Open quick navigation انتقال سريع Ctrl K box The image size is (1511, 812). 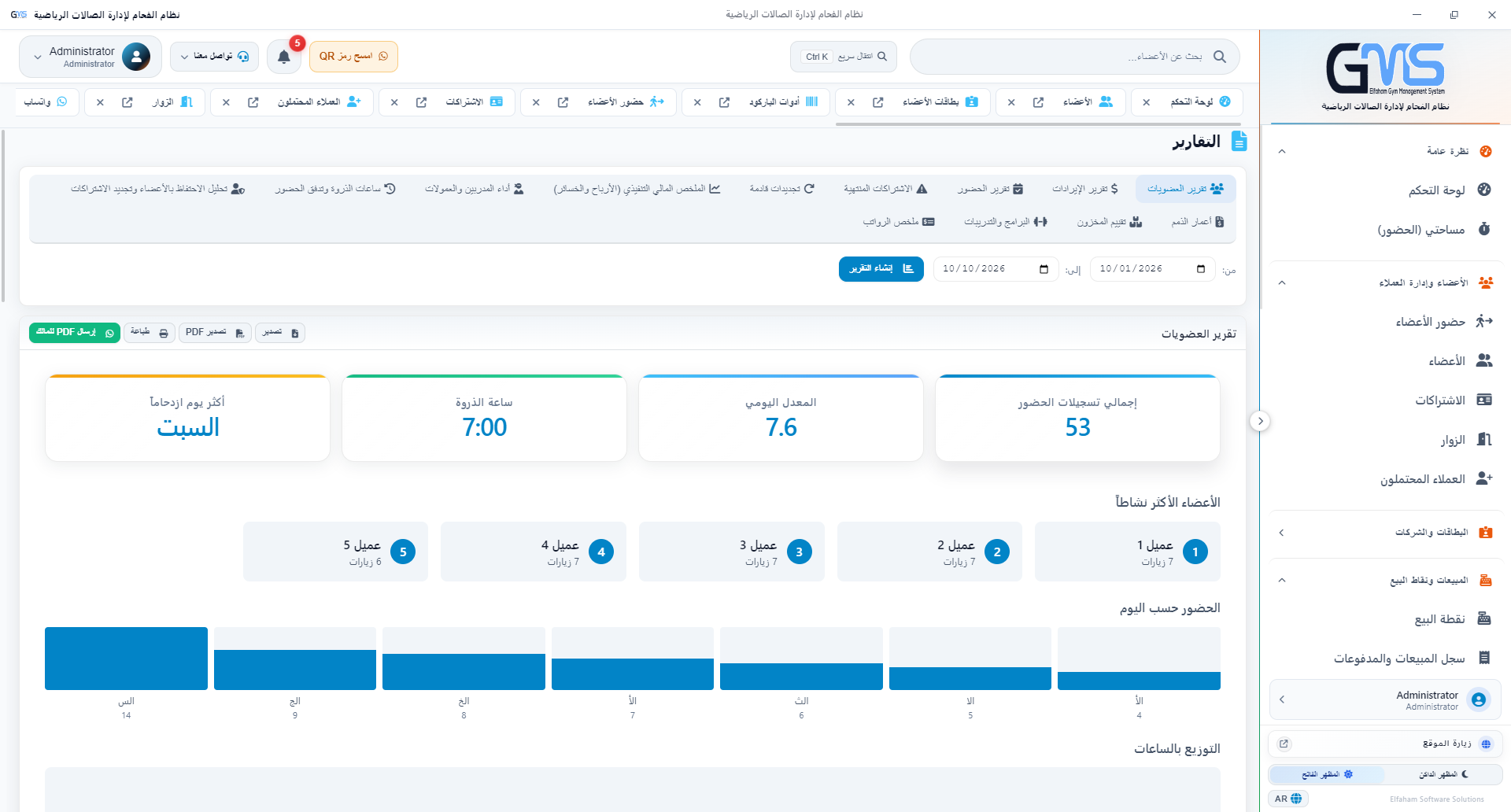pos(844,57)
